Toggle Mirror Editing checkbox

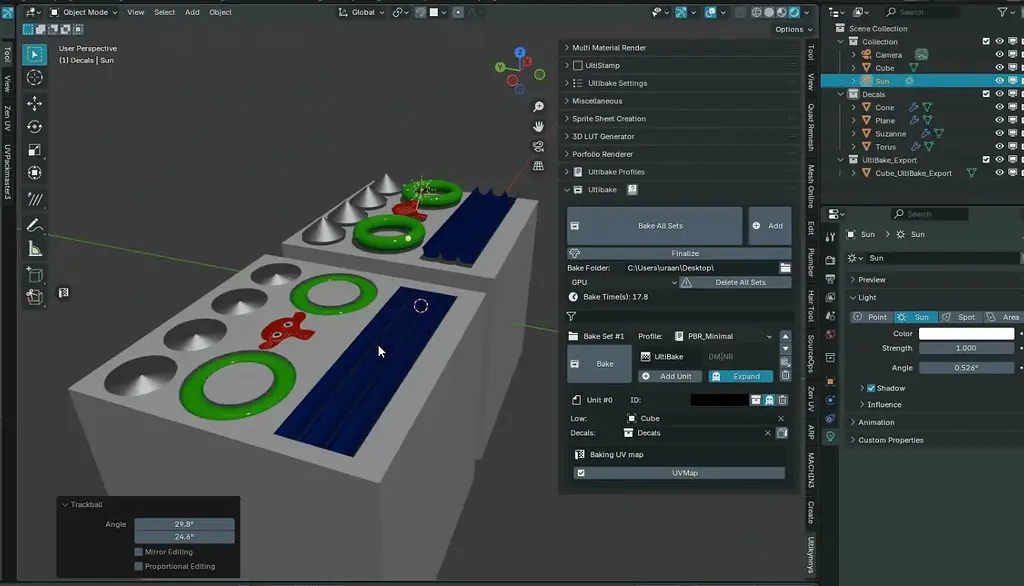click(x=138, y=552)
